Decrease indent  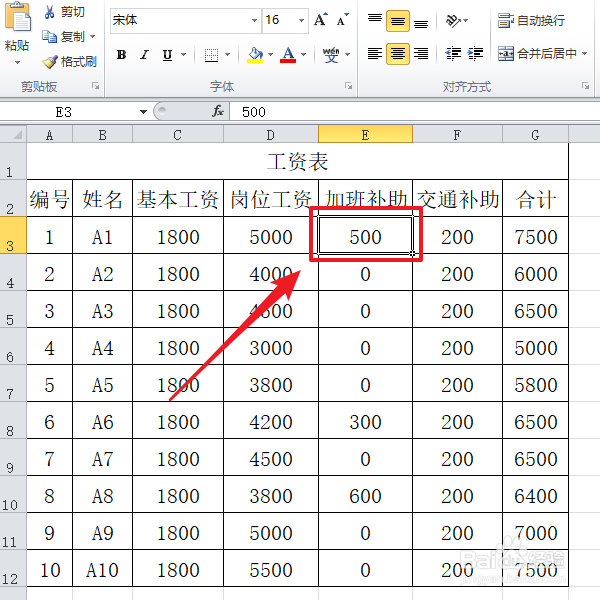tap(453, 54)
